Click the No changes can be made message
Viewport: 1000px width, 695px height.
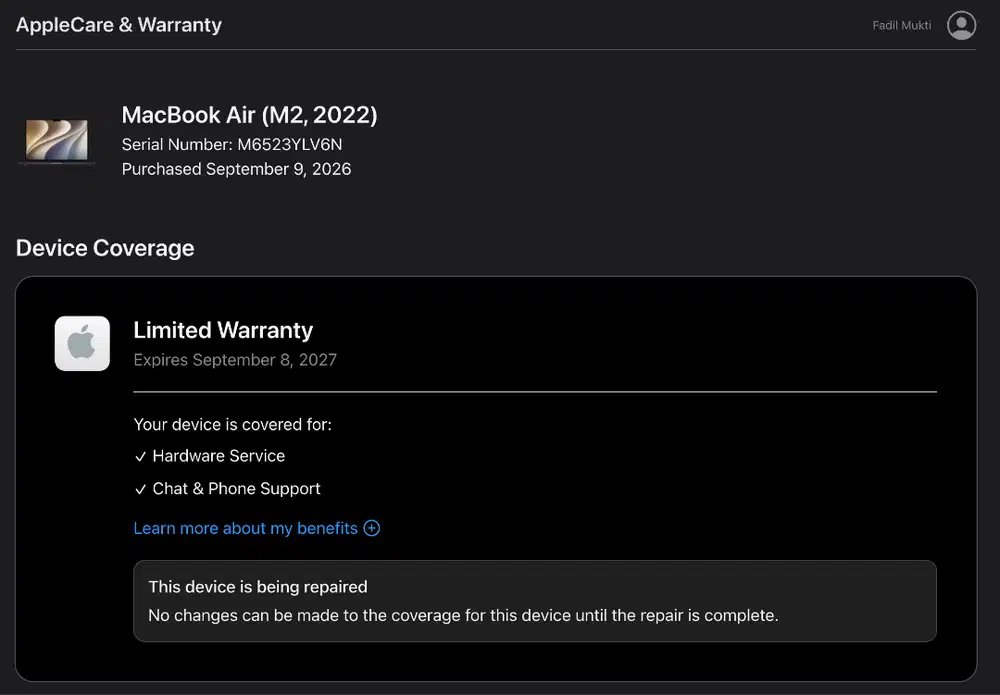[464, 615]
